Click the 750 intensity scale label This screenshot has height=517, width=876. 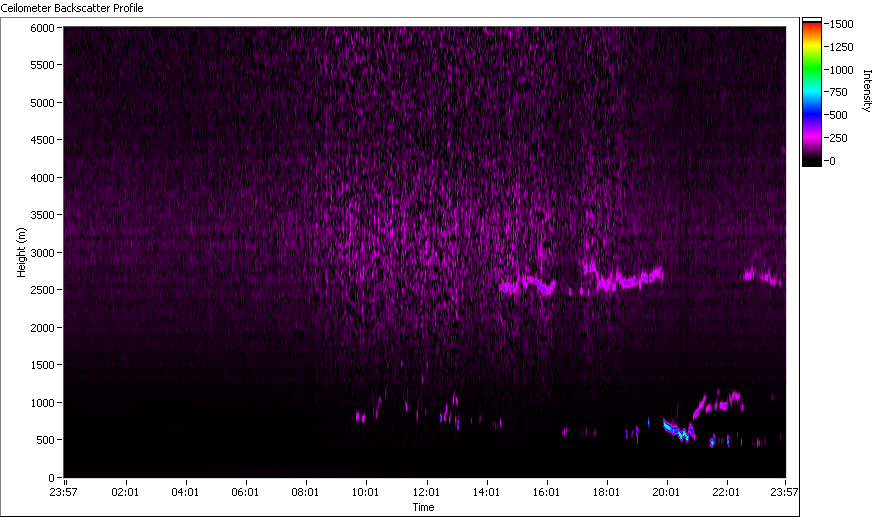point(839,92)
